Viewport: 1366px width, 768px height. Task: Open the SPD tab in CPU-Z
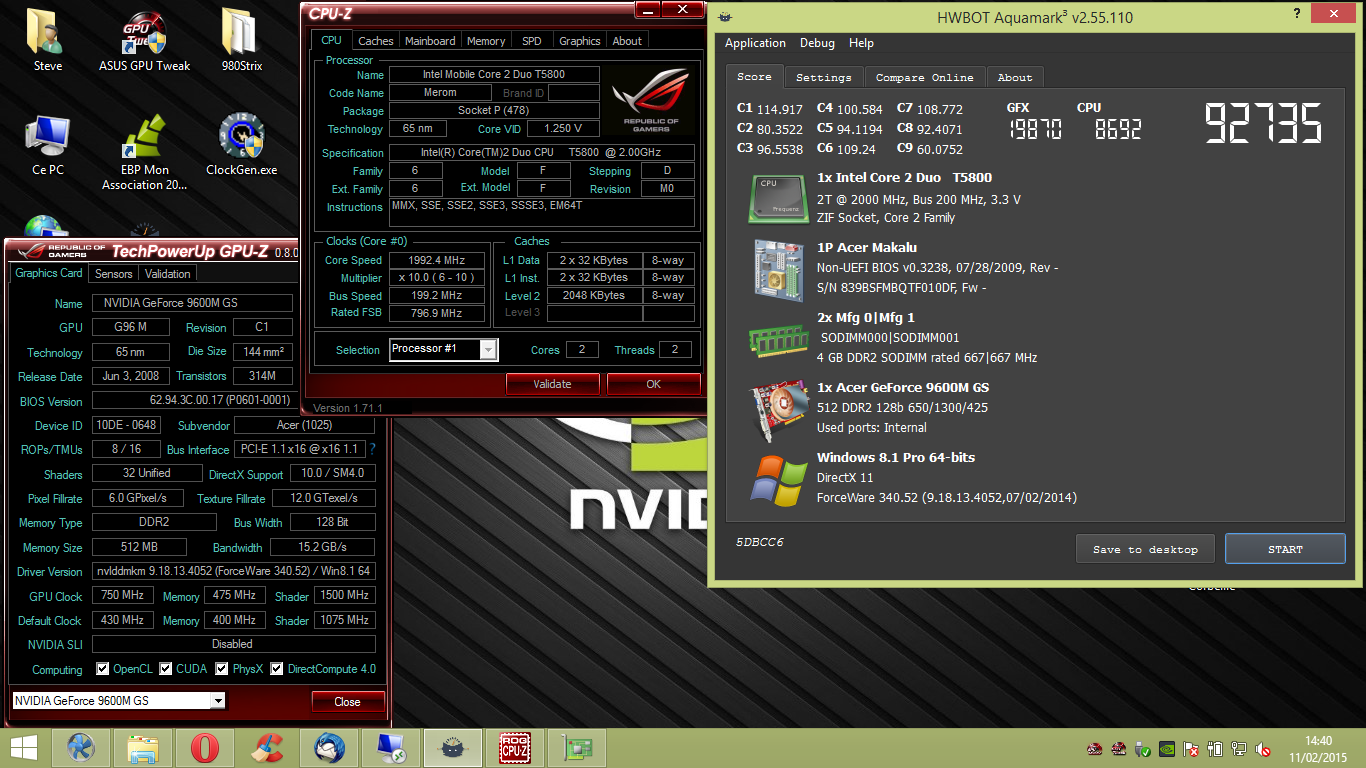click(x=532, y=41)
